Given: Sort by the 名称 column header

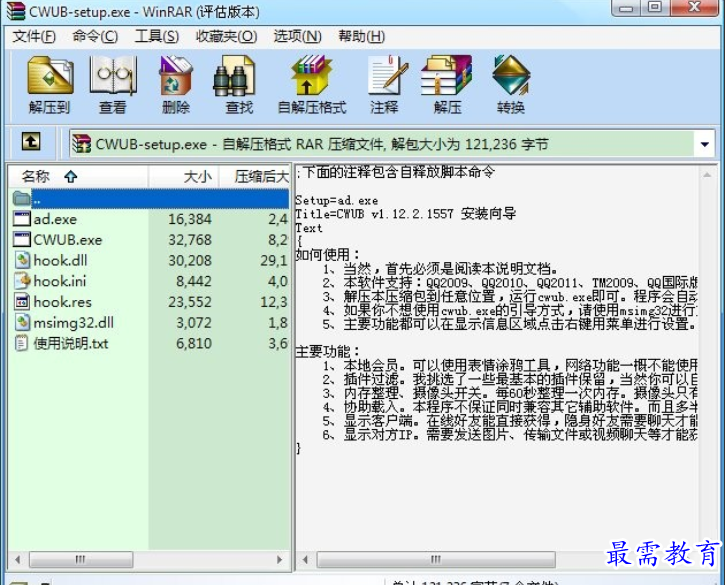Looking at the screenshot, I should [78, 176].
